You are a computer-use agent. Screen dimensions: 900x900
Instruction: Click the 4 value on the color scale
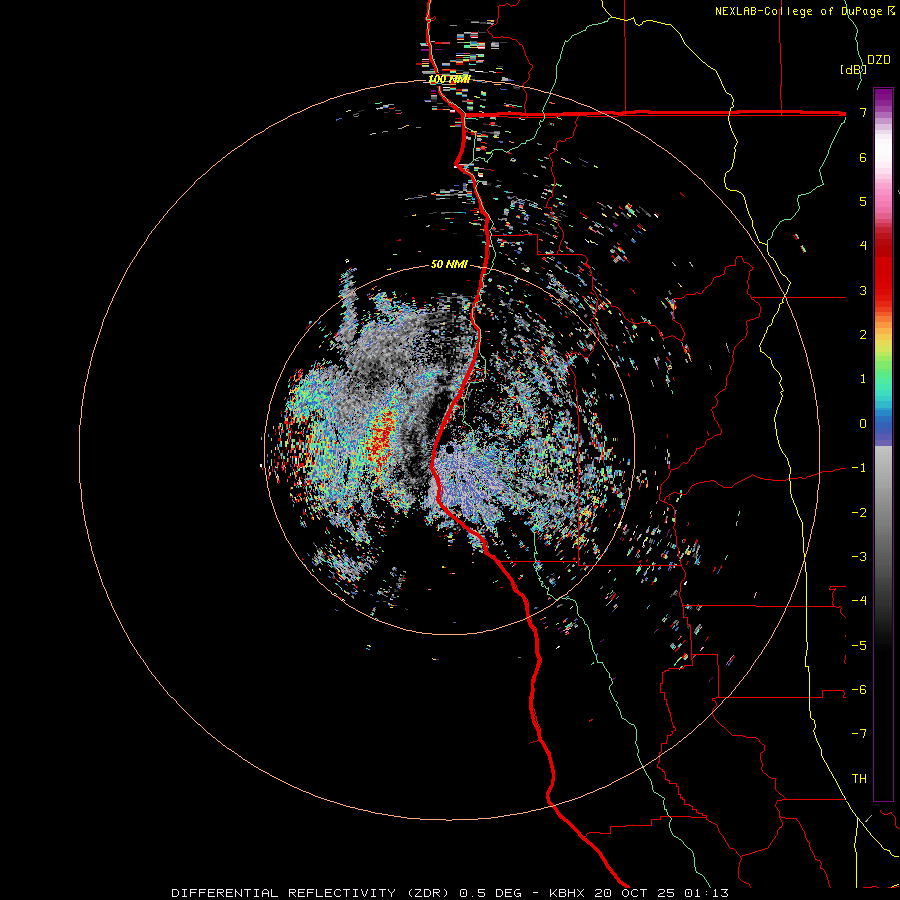click(x=863, y=246)
